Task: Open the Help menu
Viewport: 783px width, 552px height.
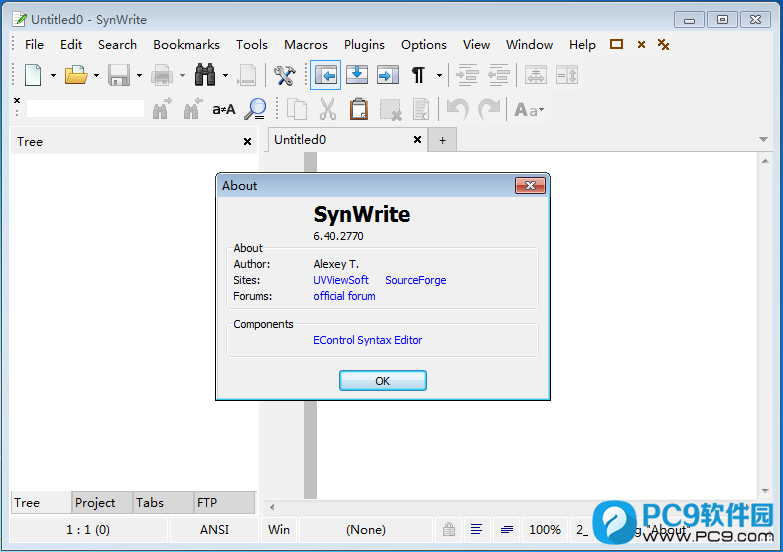Action: (582, 45)
